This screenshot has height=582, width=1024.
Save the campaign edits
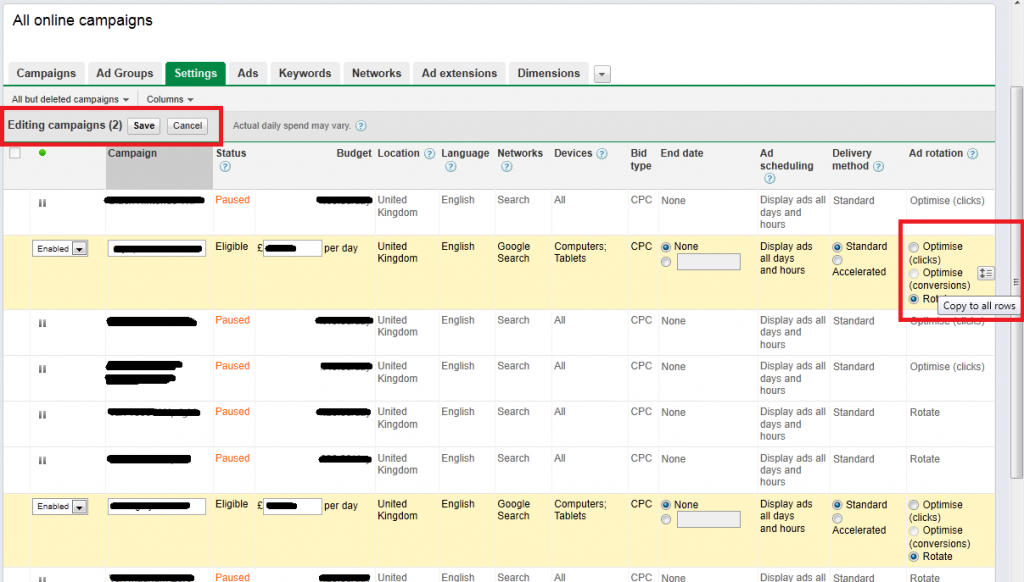click(x=144, y=126)
